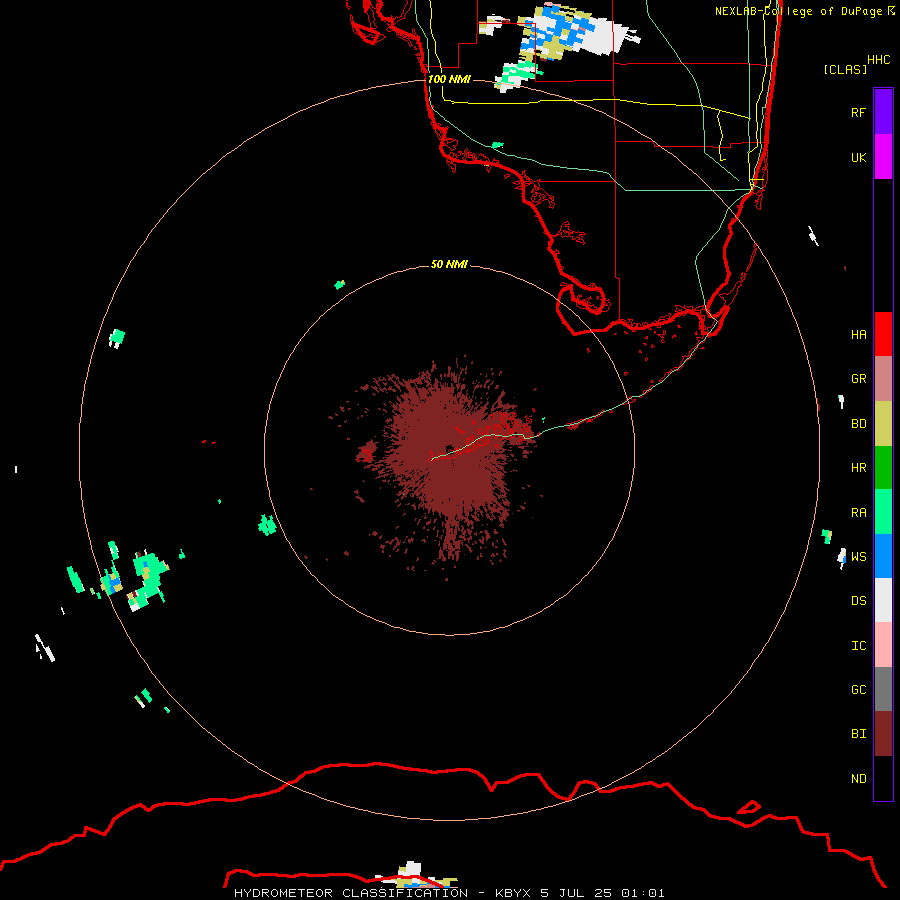Click the 'DS' legend label
The height and width of the screenshot is (900, 900).
[x=858, y=601]
